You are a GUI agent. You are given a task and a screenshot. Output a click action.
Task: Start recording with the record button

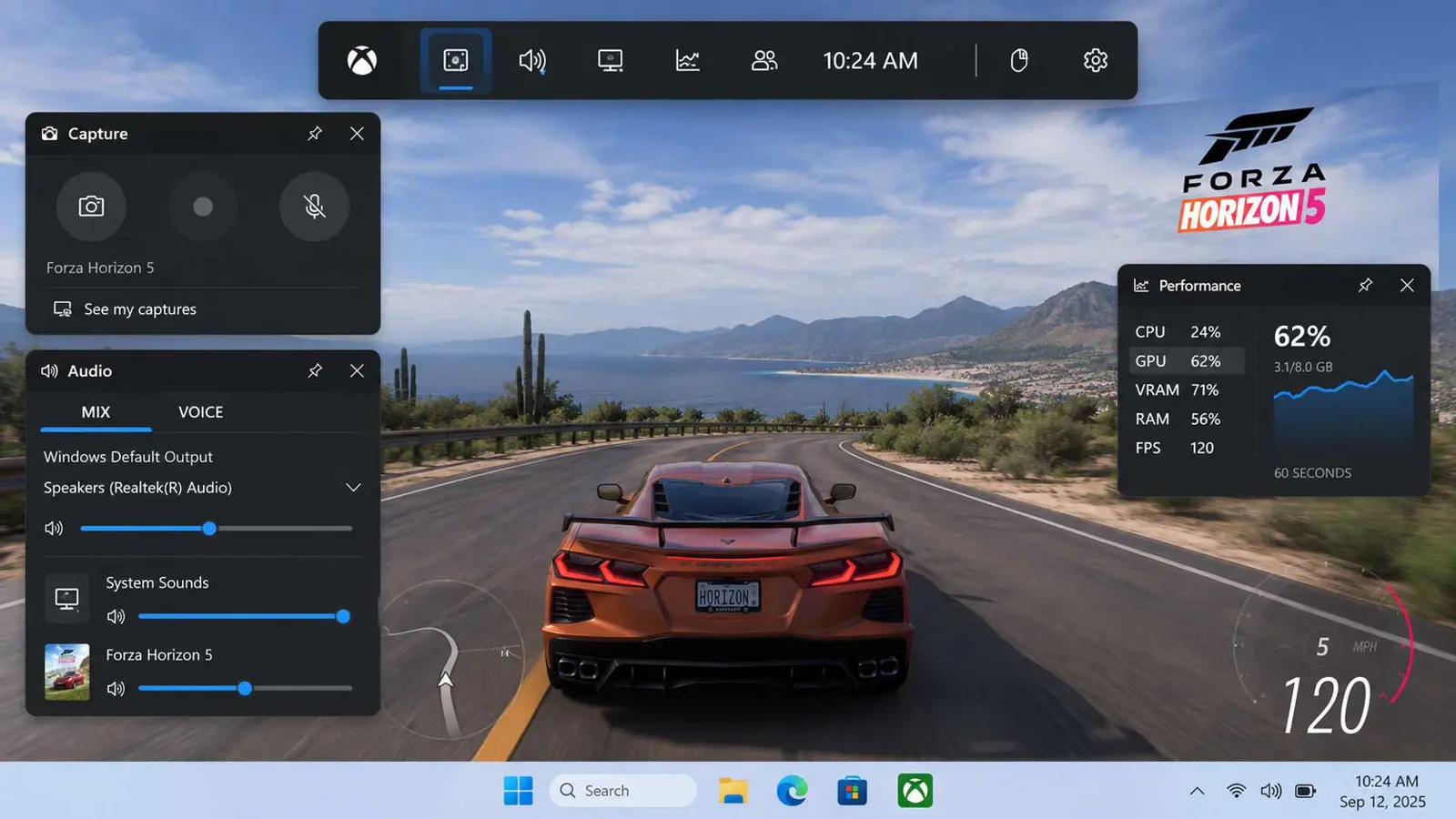pos(203,207)
